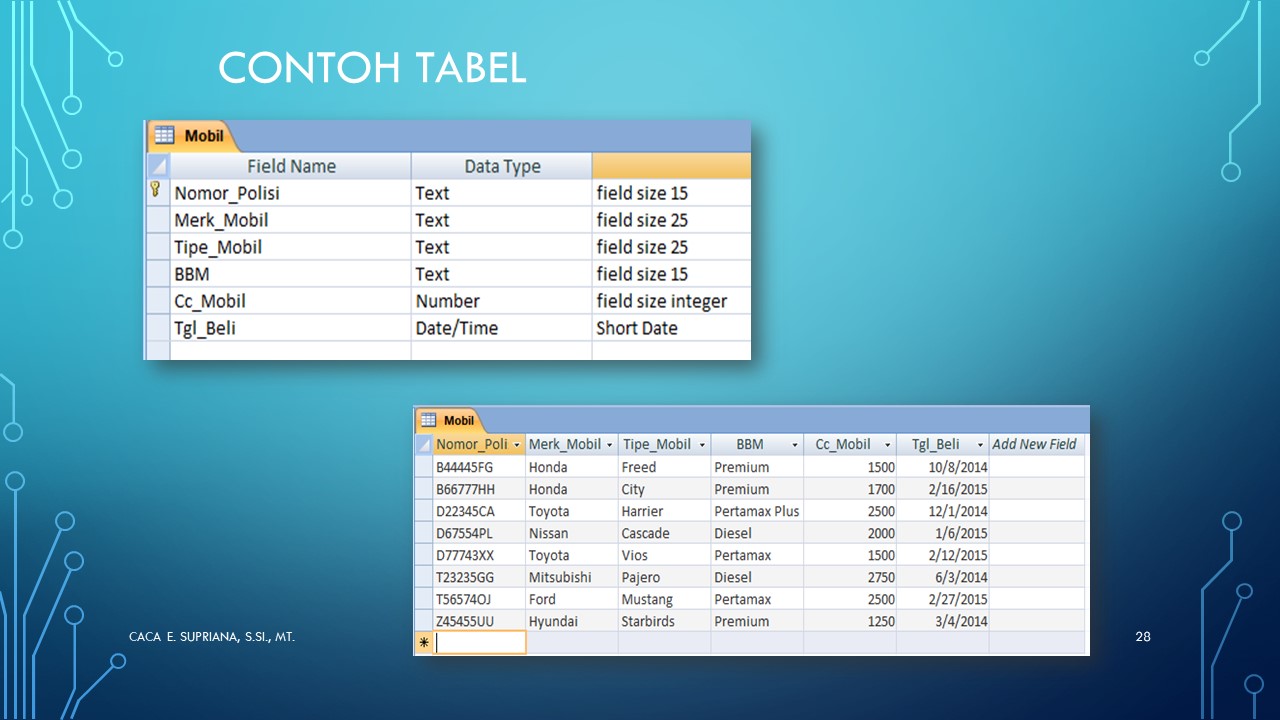Open the Nomor_Poli column filter dropdown

(x=519, y=444)
